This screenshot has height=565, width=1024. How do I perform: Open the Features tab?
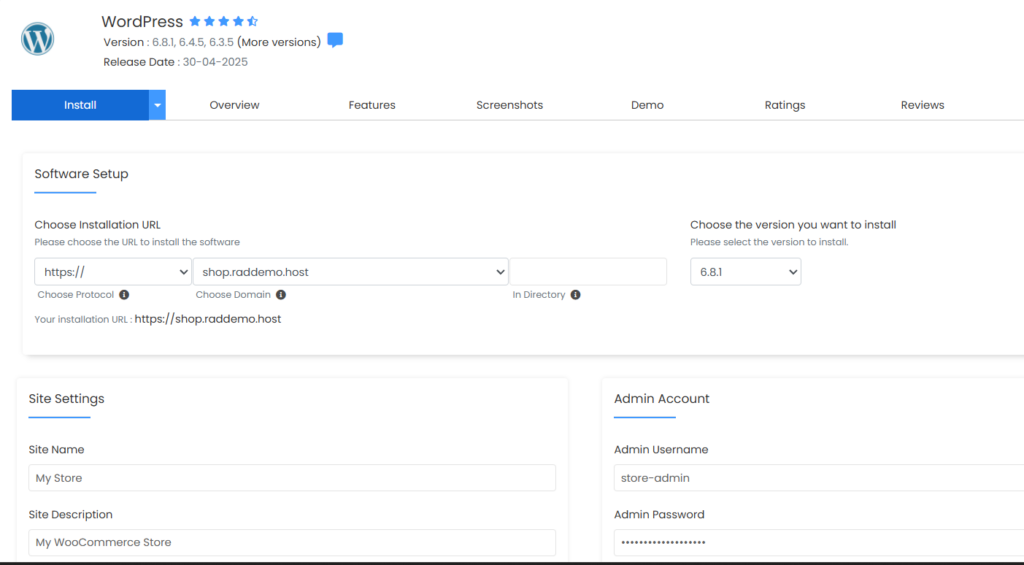372,105
